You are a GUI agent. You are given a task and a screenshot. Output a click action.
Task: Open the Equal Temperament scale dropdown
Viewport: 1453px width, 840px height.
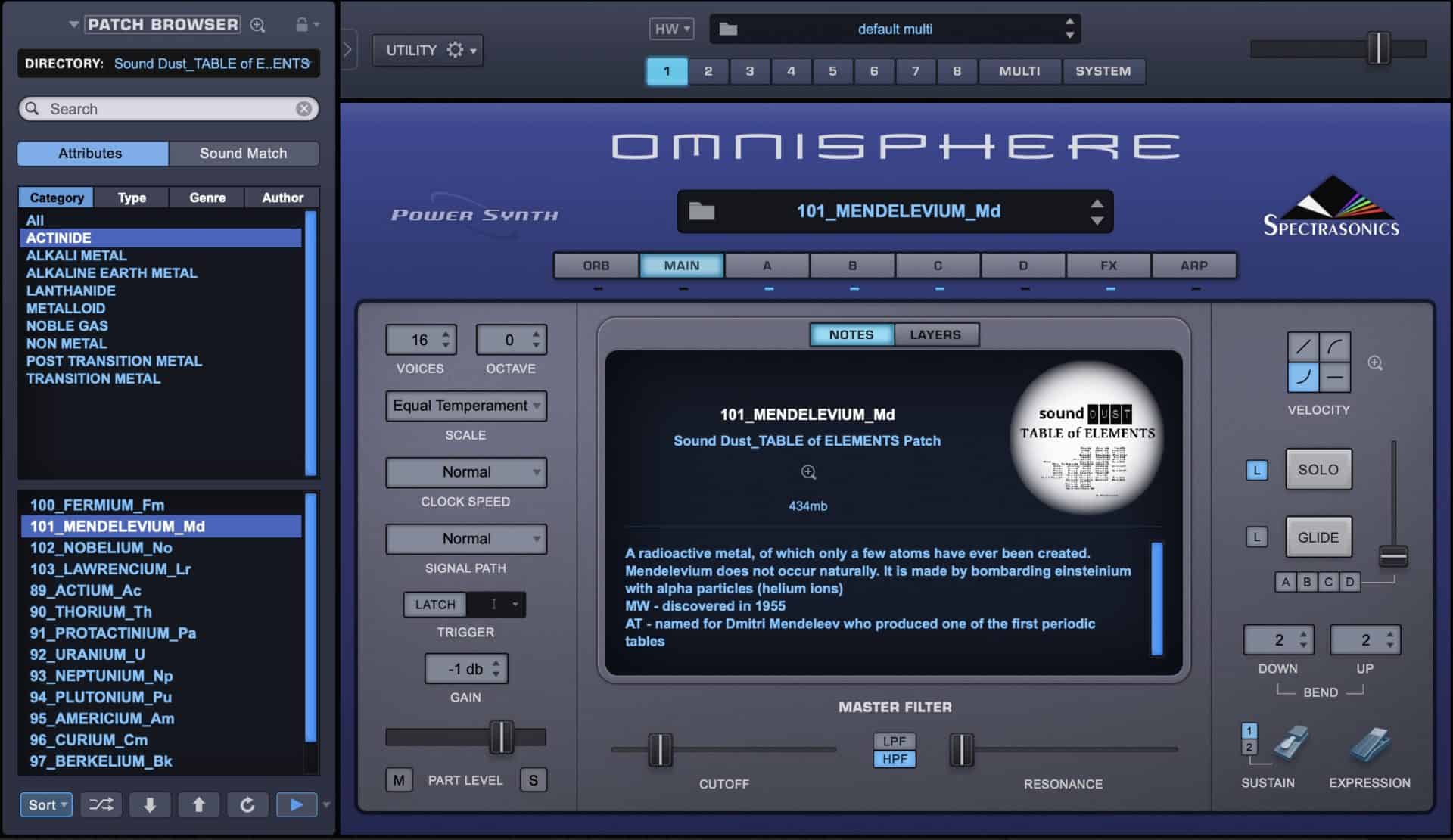tap(465, 406)
